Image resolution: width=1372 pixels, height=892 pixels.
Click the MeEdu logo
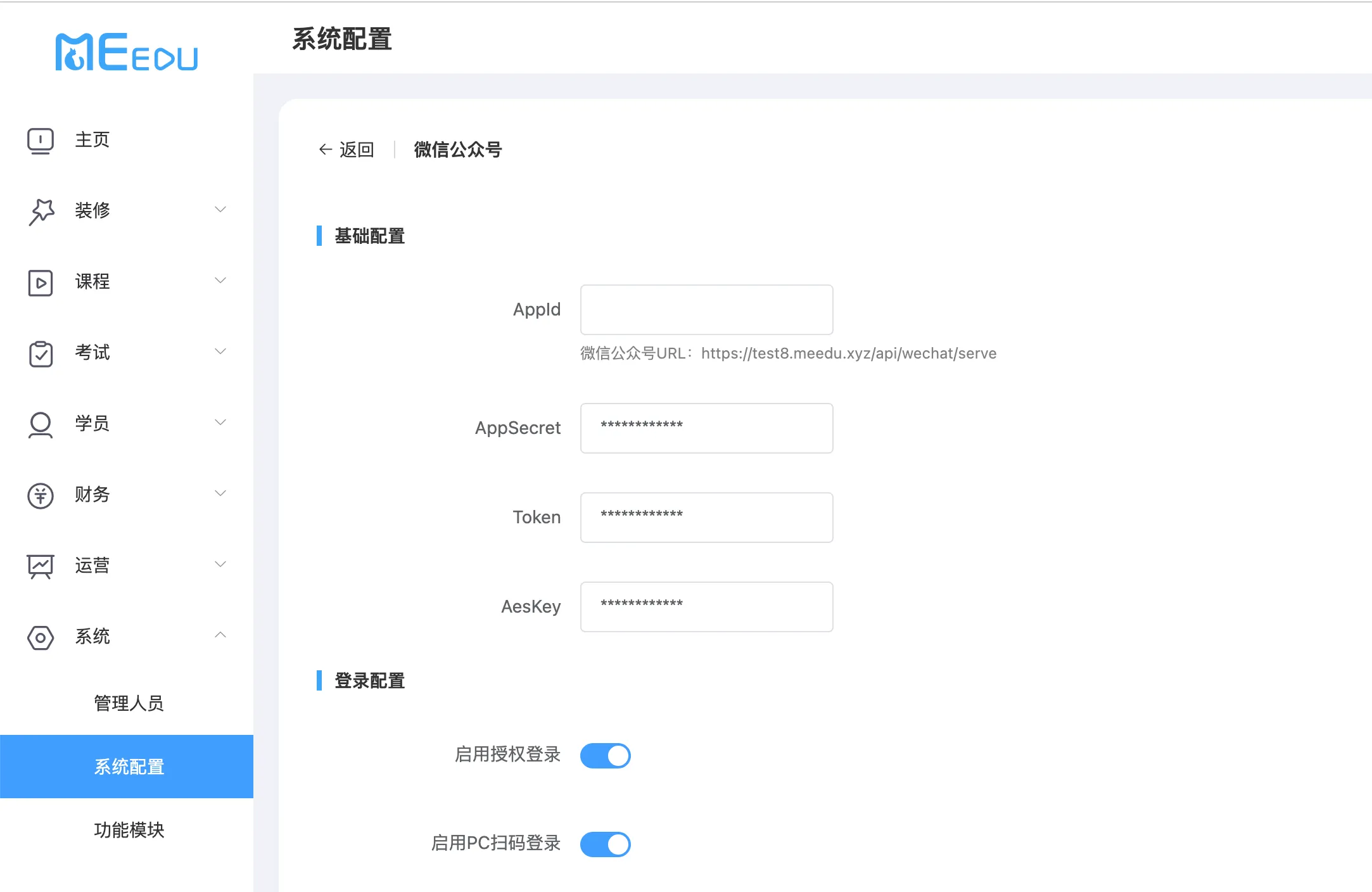tap(127, 52)
